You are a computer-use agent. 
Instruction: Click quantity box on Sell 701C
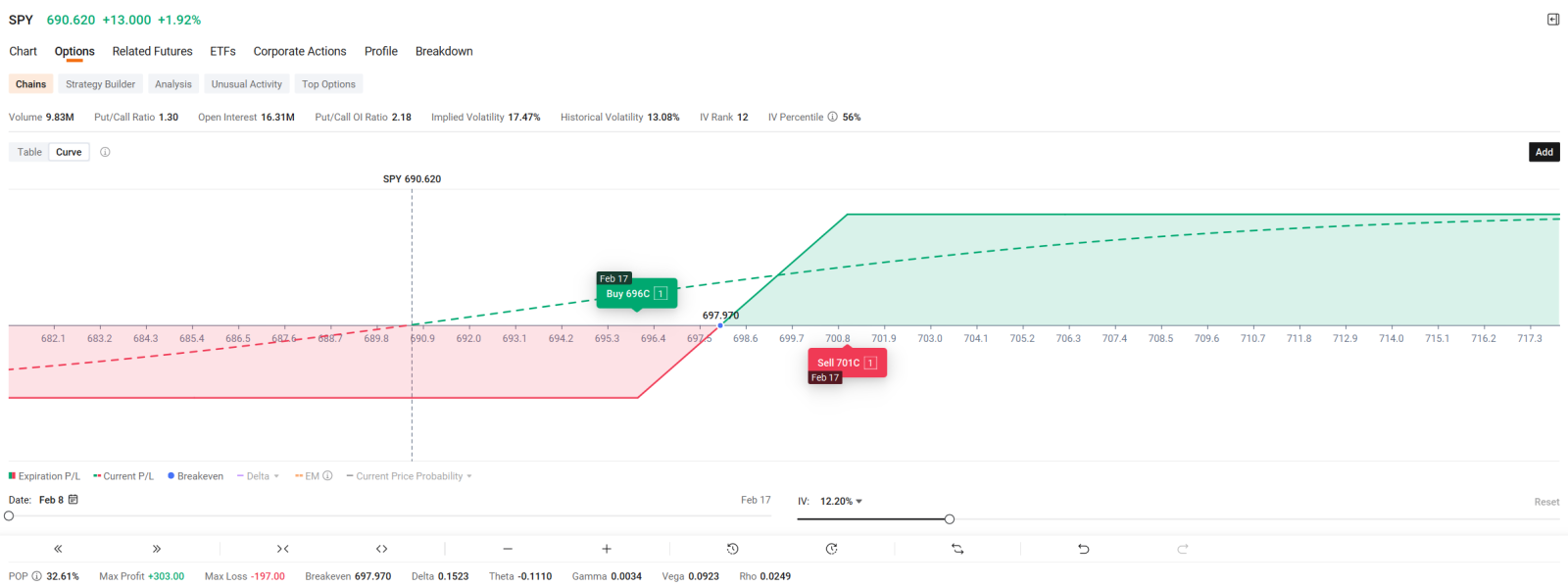pos(870,363)
